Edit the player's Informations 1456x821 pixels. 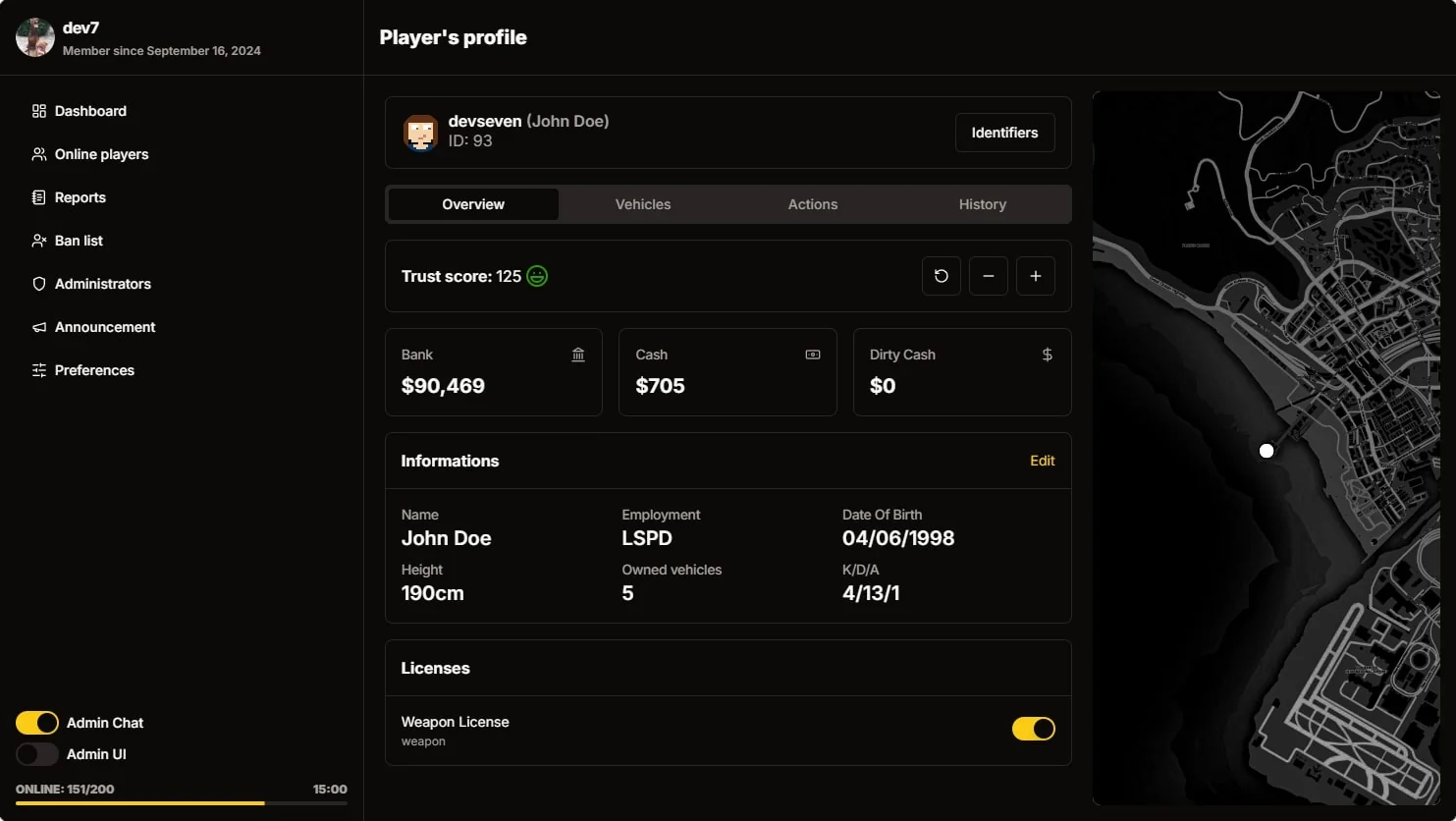pyautogui.click(x=1042, y=461)
